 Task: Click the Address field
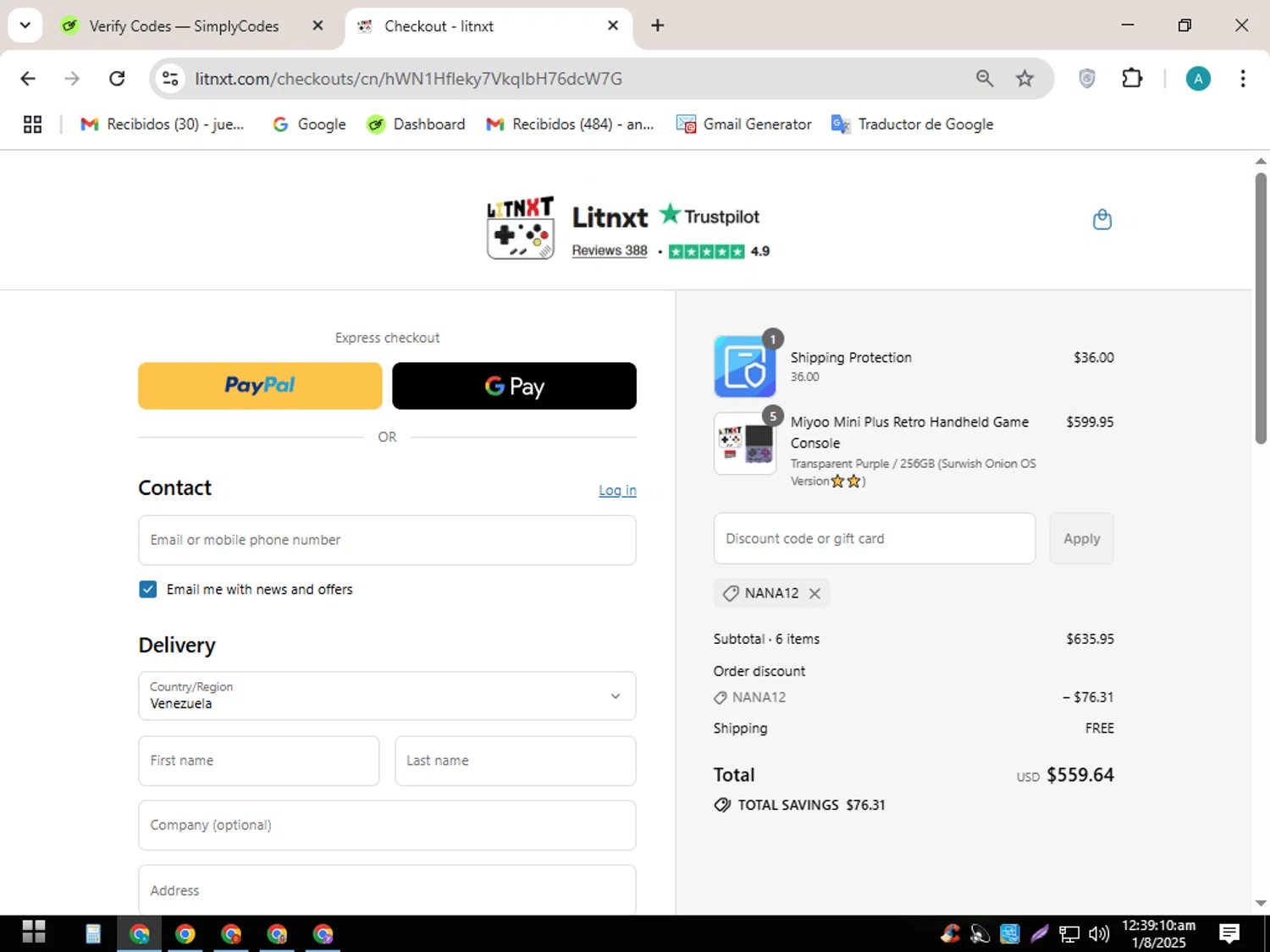[387, 889]
